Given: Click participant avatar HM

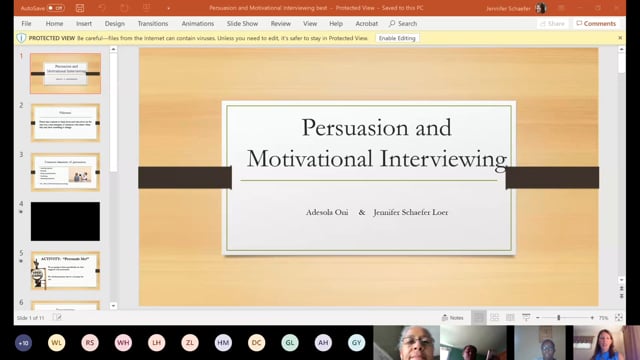Looking at the screenshot, I should point(223,343).
